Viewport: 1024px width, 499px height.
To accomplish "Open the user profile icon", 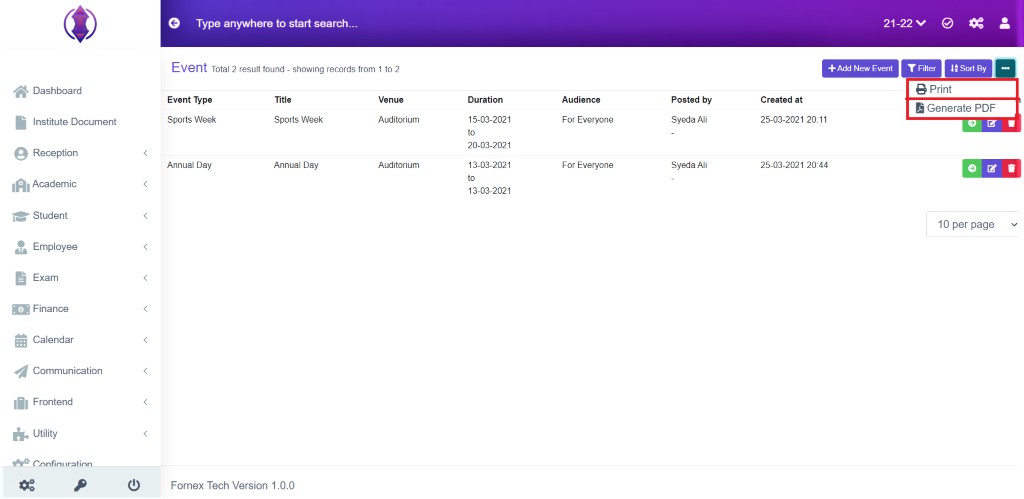I will [x=1005, y=23].
